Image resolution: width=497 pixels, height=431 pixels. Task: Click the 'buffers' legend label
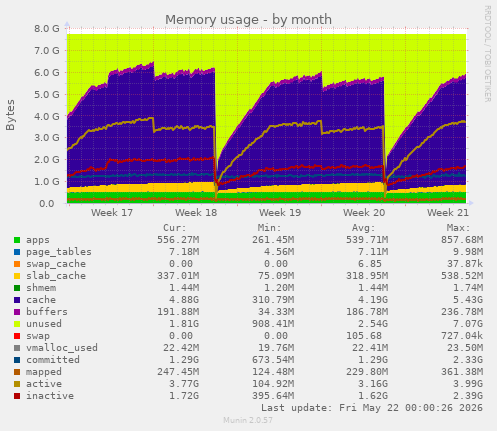(x=47, y=312)
